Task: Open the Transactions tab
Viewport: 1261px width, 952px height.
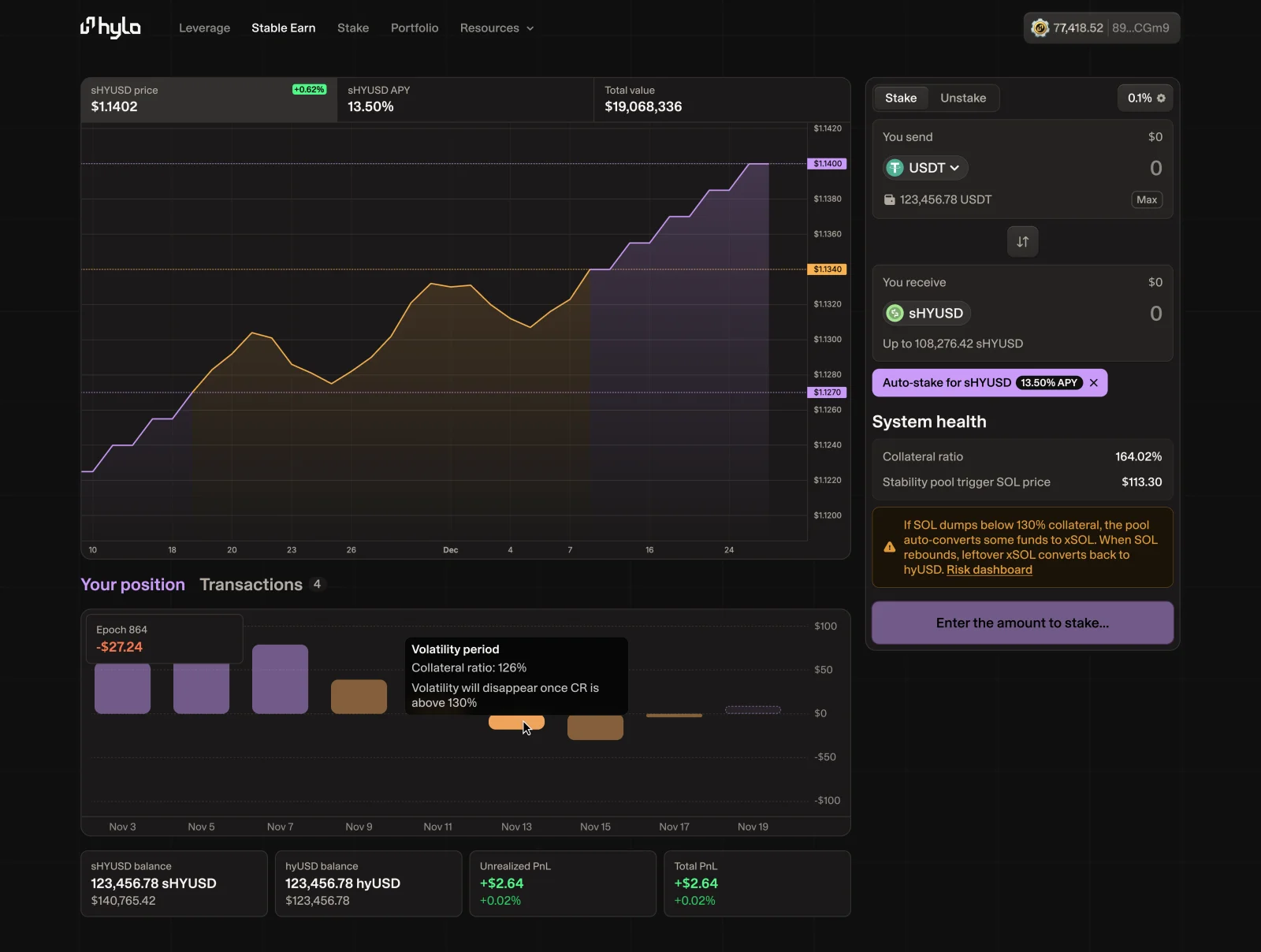Action: [x=251, y=585]
